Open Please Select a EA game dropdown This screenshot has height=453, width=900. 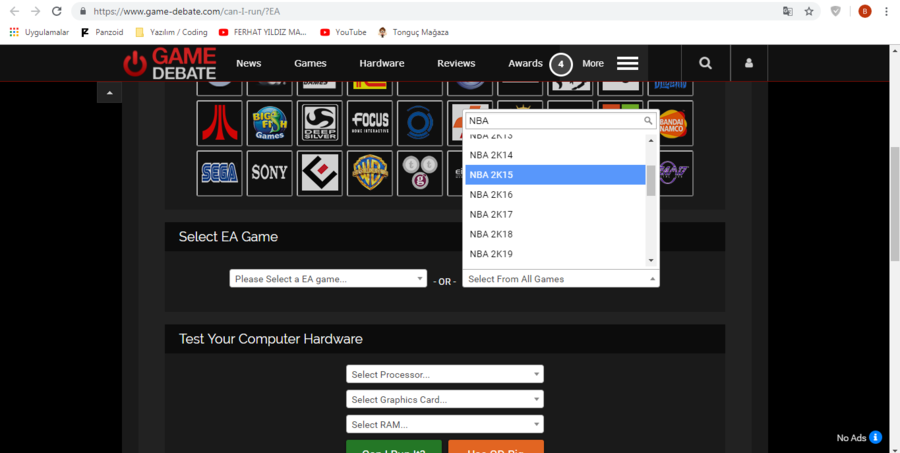[328, 278]
